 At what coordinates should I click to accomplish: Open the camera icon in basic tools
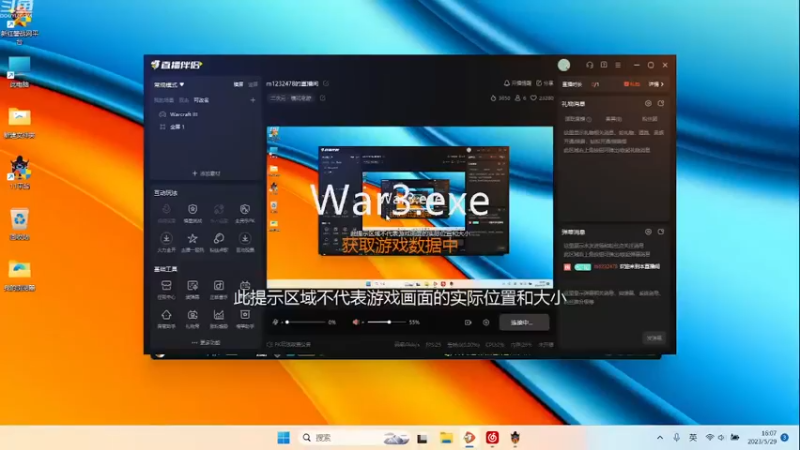tap(192, 315)
